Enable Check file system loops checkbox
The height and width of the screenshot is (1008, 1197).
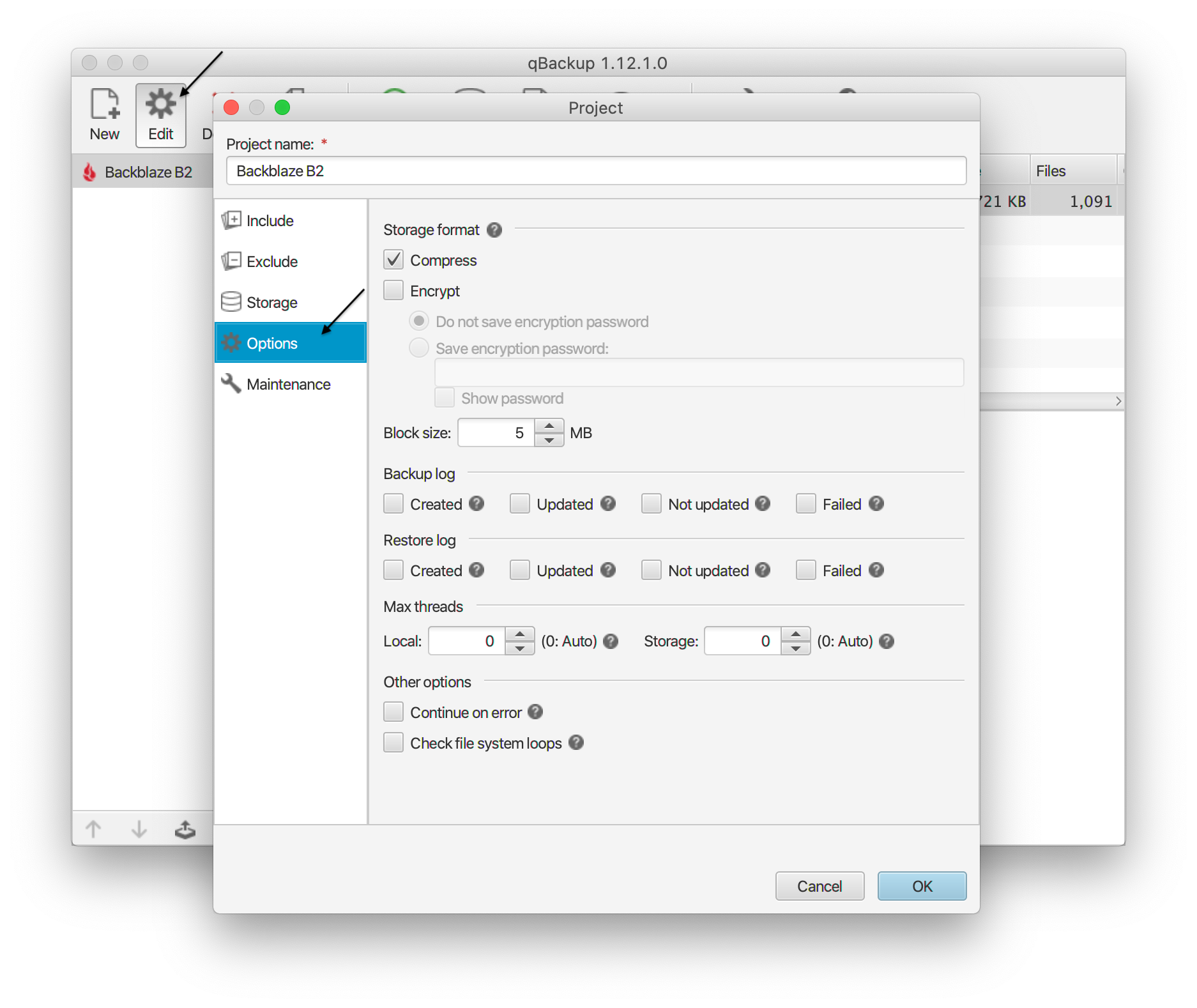pos(393,743)
